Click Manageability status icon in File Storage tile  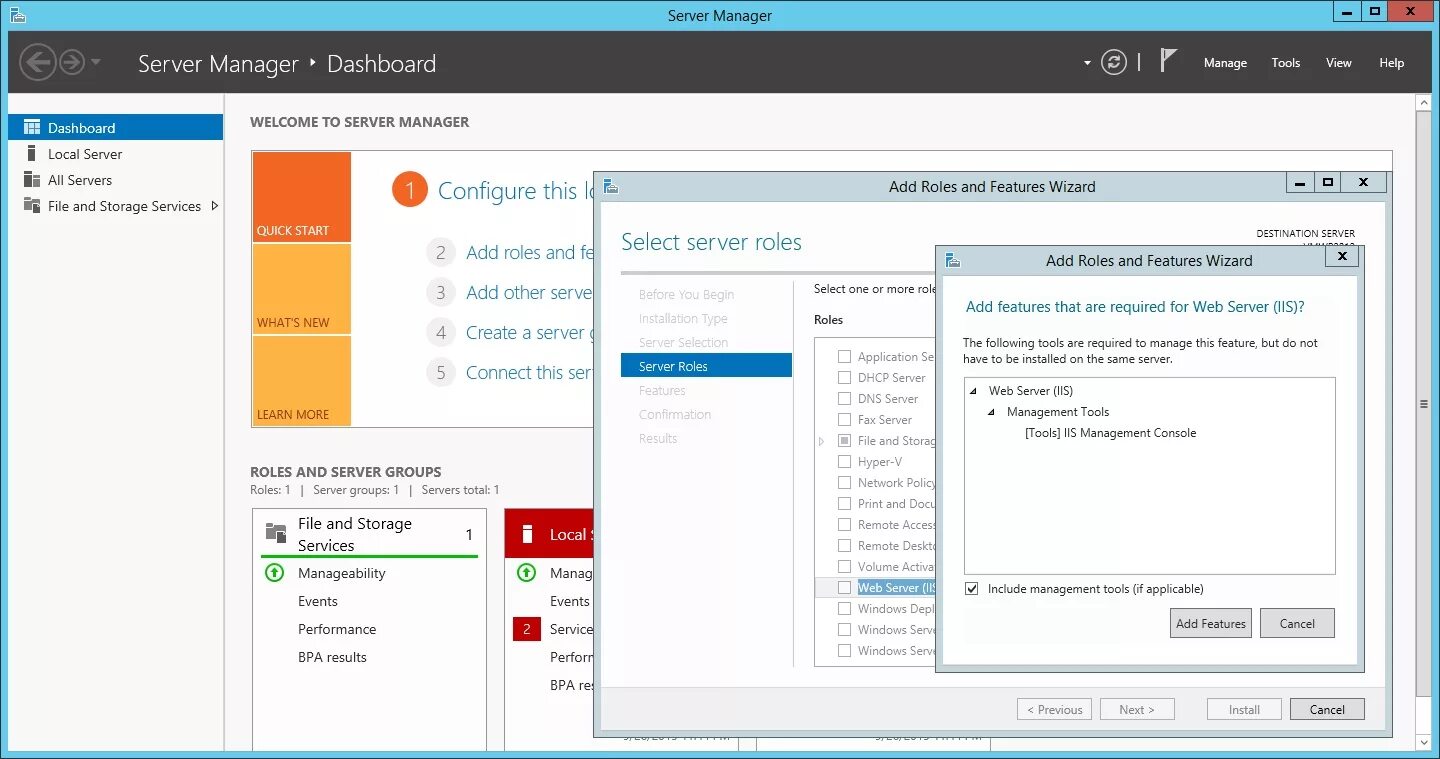point(274,573)
